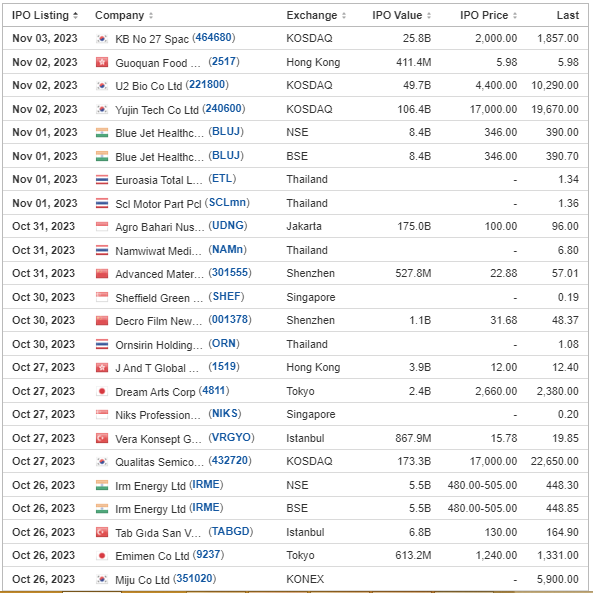Open ORN ticker link
This screenshot has width=593, height=593.
(224, 343)
